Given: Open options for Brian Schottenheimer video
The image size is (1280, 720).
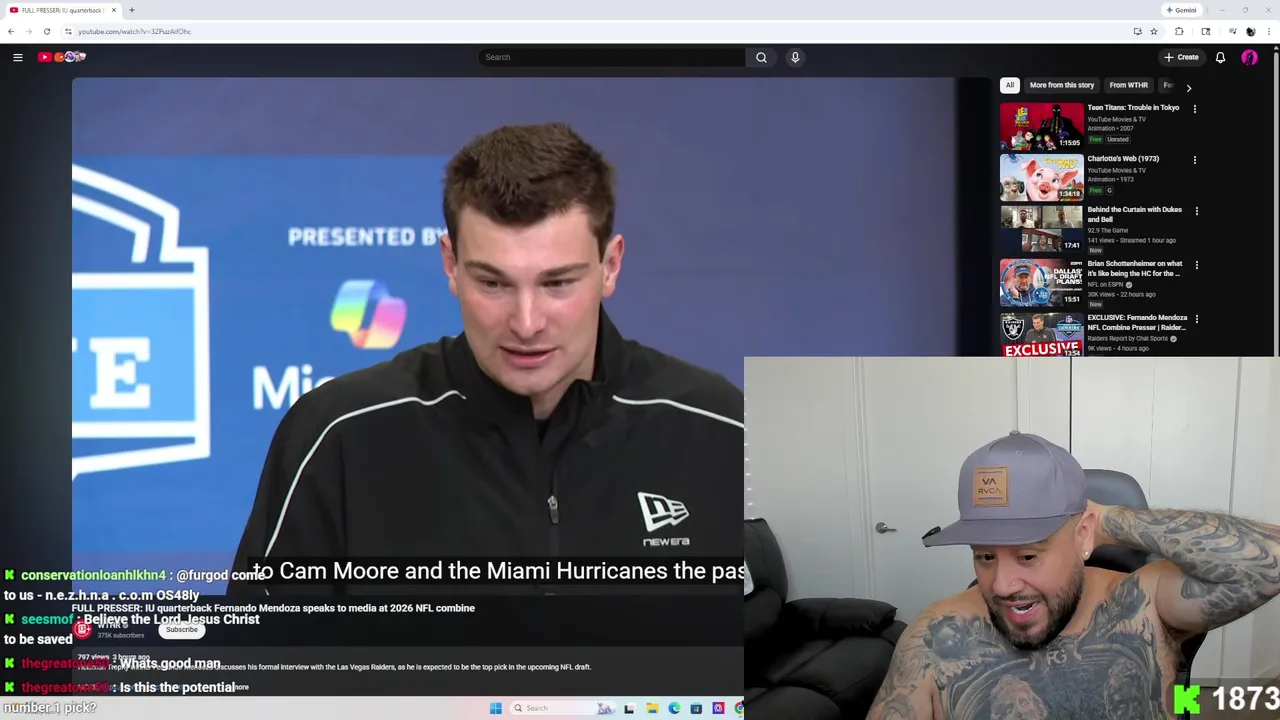Looking at the screenshot, I should click(1196, 265).
